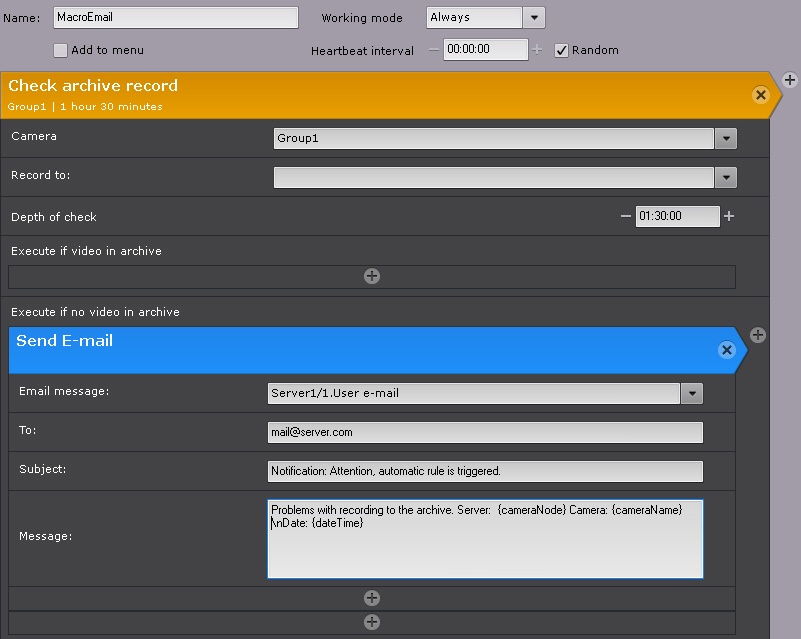The image size is (801, 639).
Task: Expand the Email message dropdown
Action: coord(691,393)
